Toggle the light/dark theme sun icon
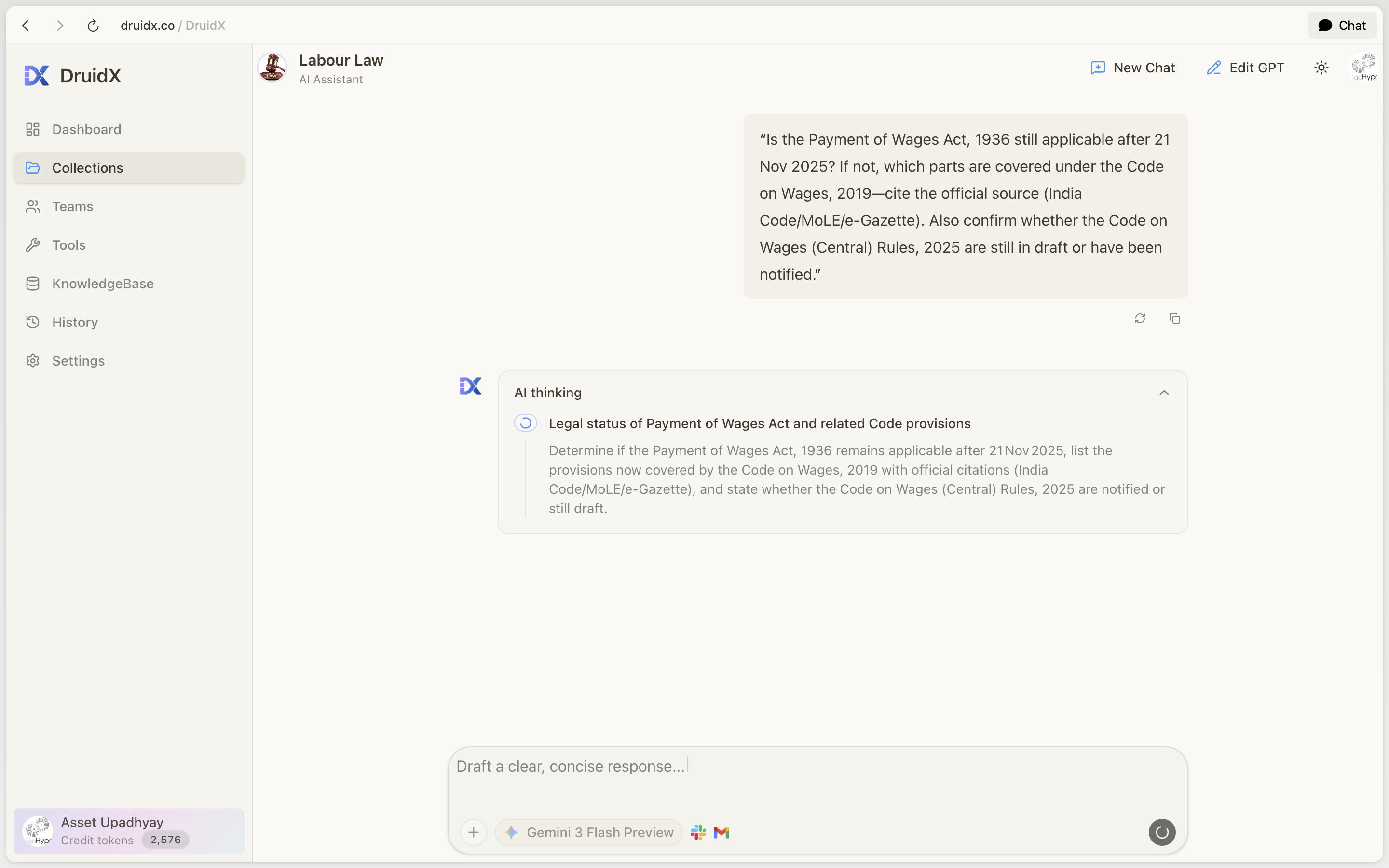Image resolution: width=1389 pixels, height=868 pixels. coord(1321,68)
